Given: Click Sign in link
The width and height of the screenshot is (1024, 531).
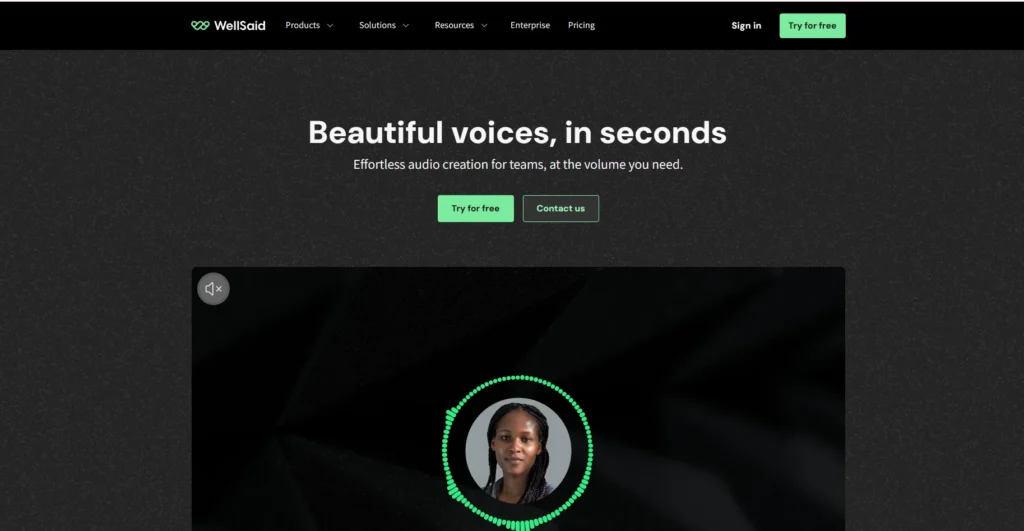Looking at the screenshot, I should coord(746,25).
